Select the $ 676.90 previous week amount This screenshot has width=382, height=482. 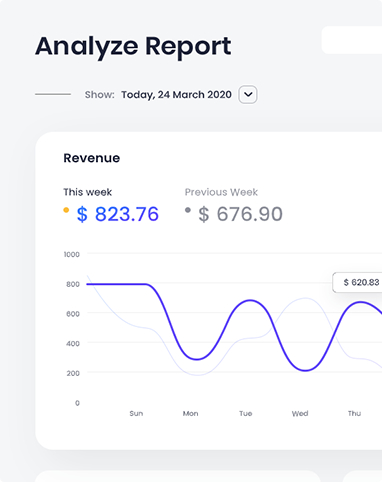(x=240, y=214)
